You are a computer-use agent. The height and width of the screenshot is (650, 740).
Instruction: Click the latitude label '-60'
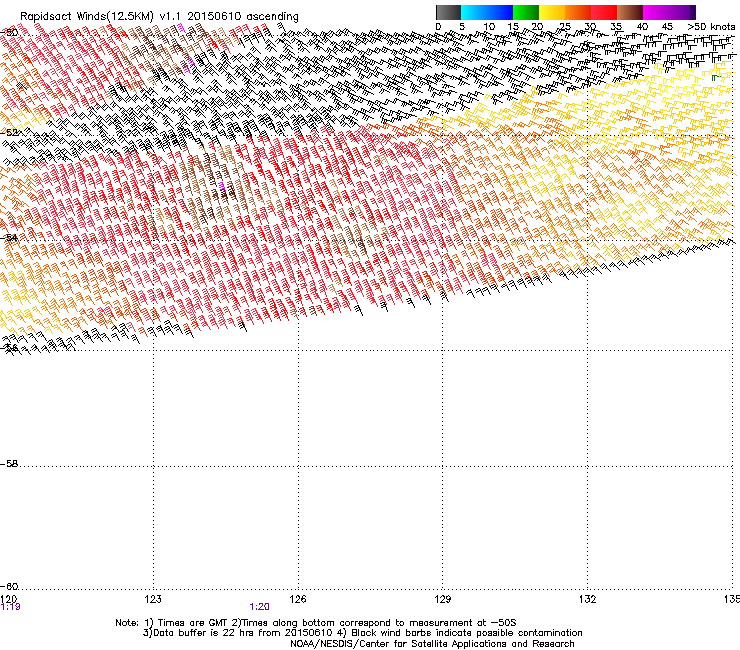9,586
